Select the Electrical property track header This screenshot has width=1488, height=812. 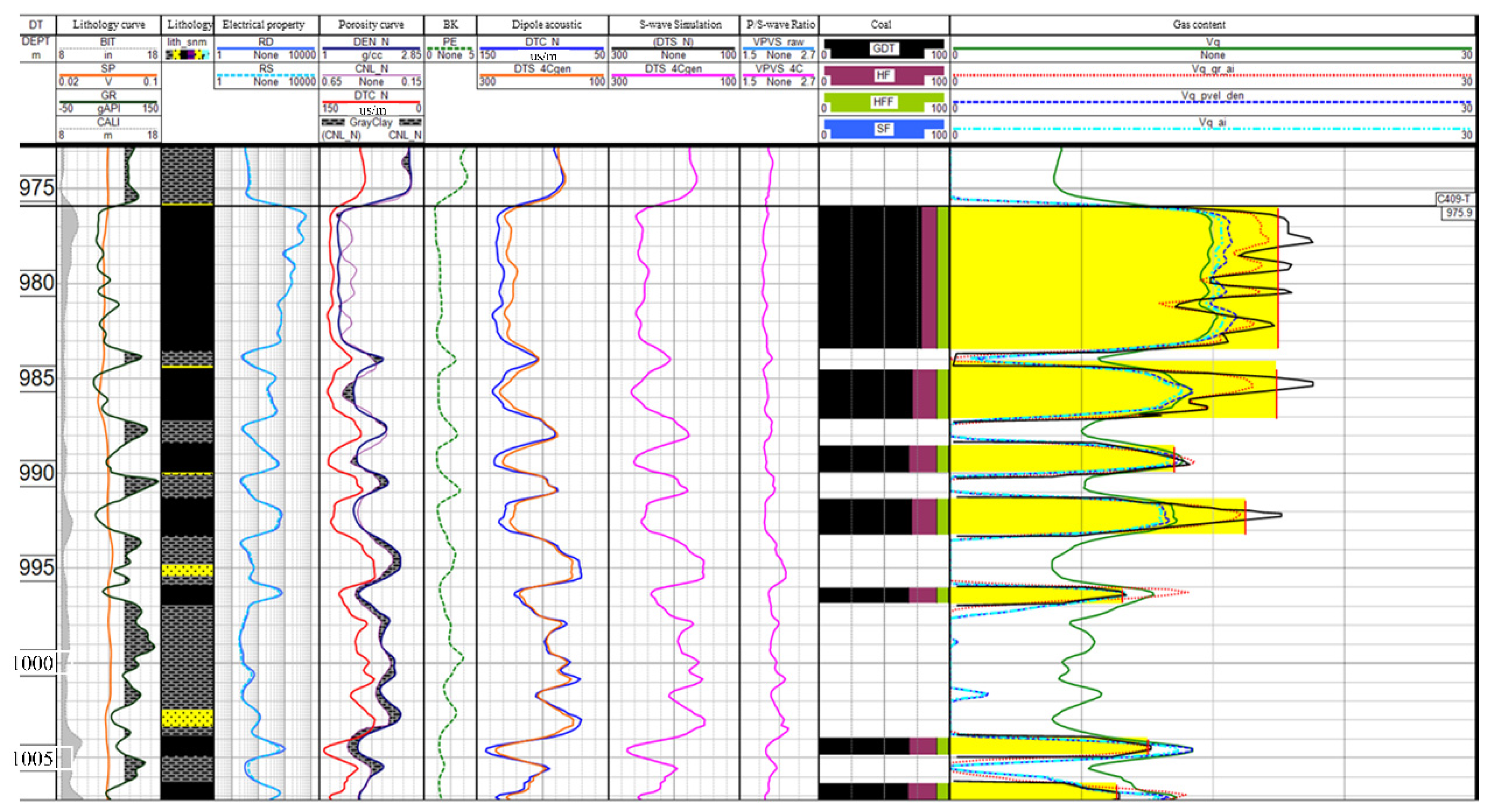pos(263,24)
